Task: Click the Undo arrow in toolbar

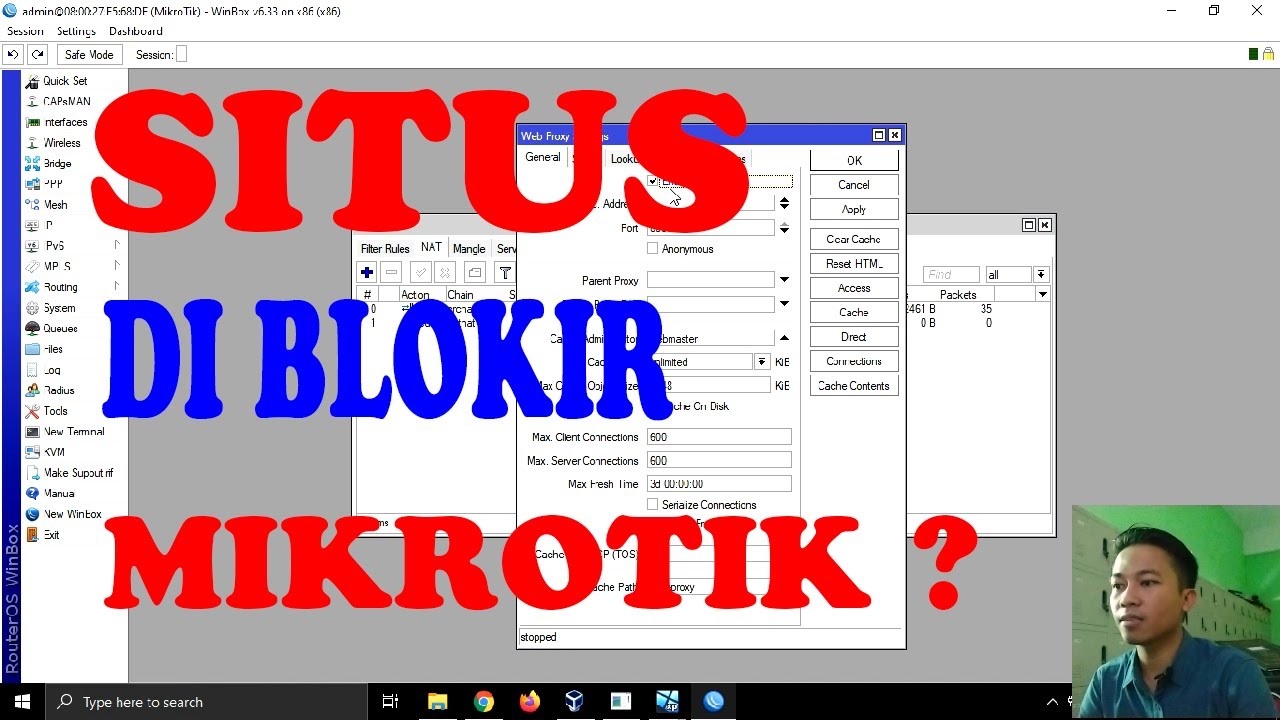Action: tap(13, 54)
